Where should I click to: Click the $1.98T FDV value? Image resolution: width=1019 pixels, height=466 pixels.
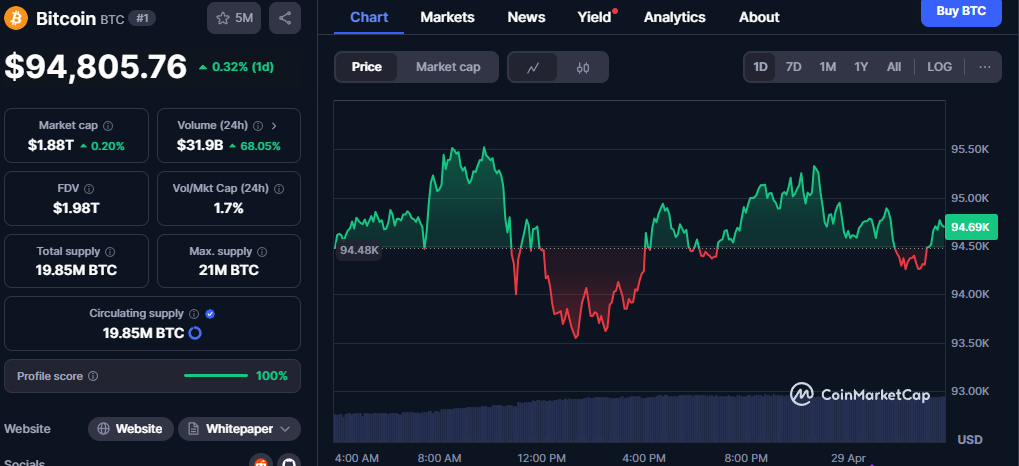76,209
